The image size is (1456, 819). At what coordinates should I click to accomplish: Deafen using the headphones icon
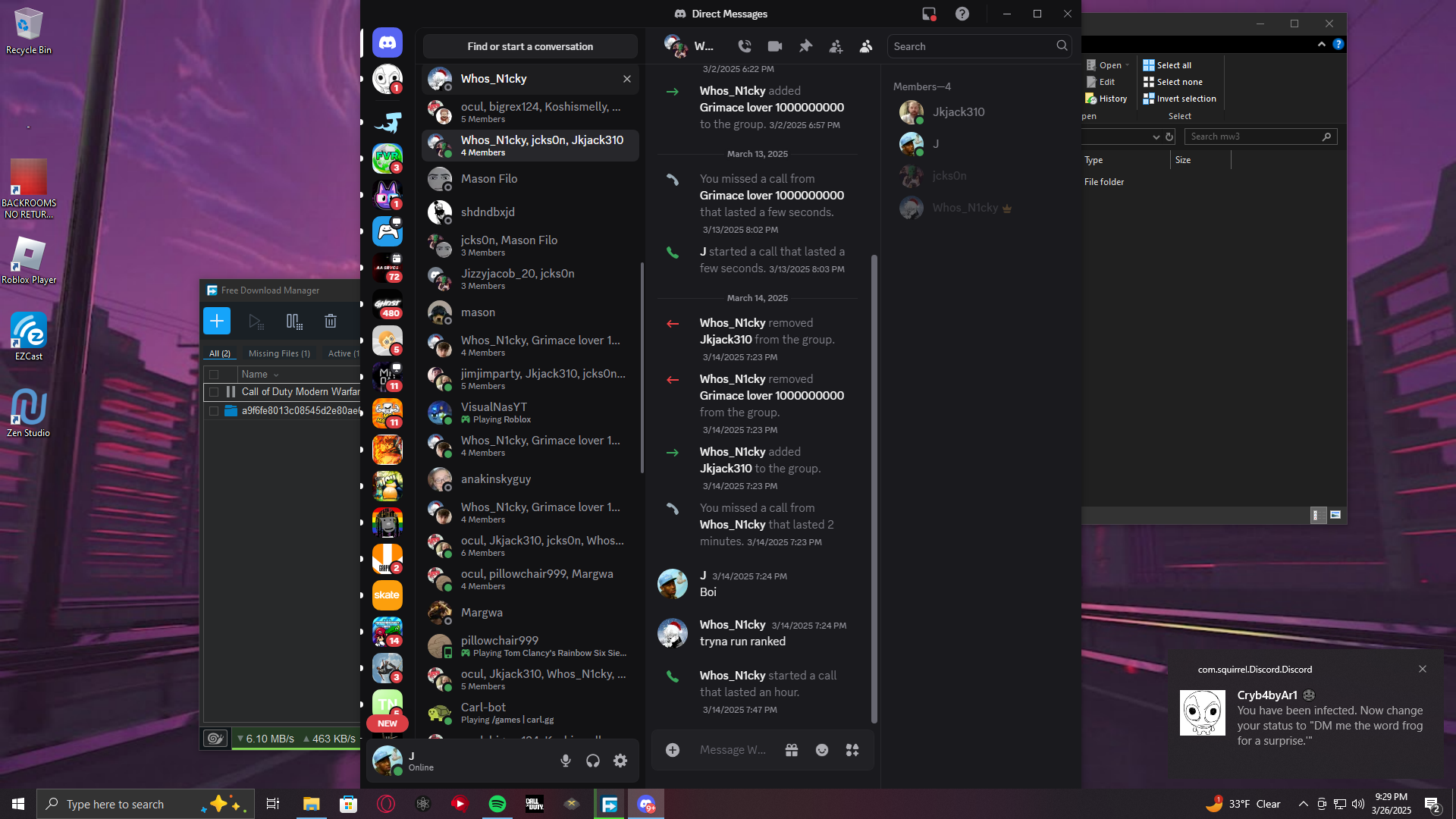tap(593, 761)
